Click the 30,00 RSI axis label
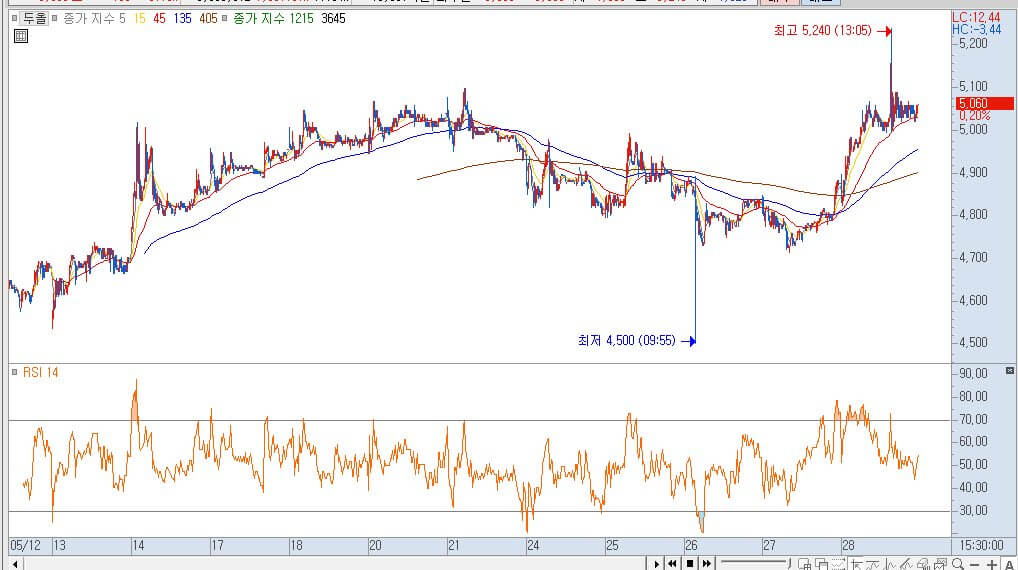 pyautogui.click(x=973, y=510)
